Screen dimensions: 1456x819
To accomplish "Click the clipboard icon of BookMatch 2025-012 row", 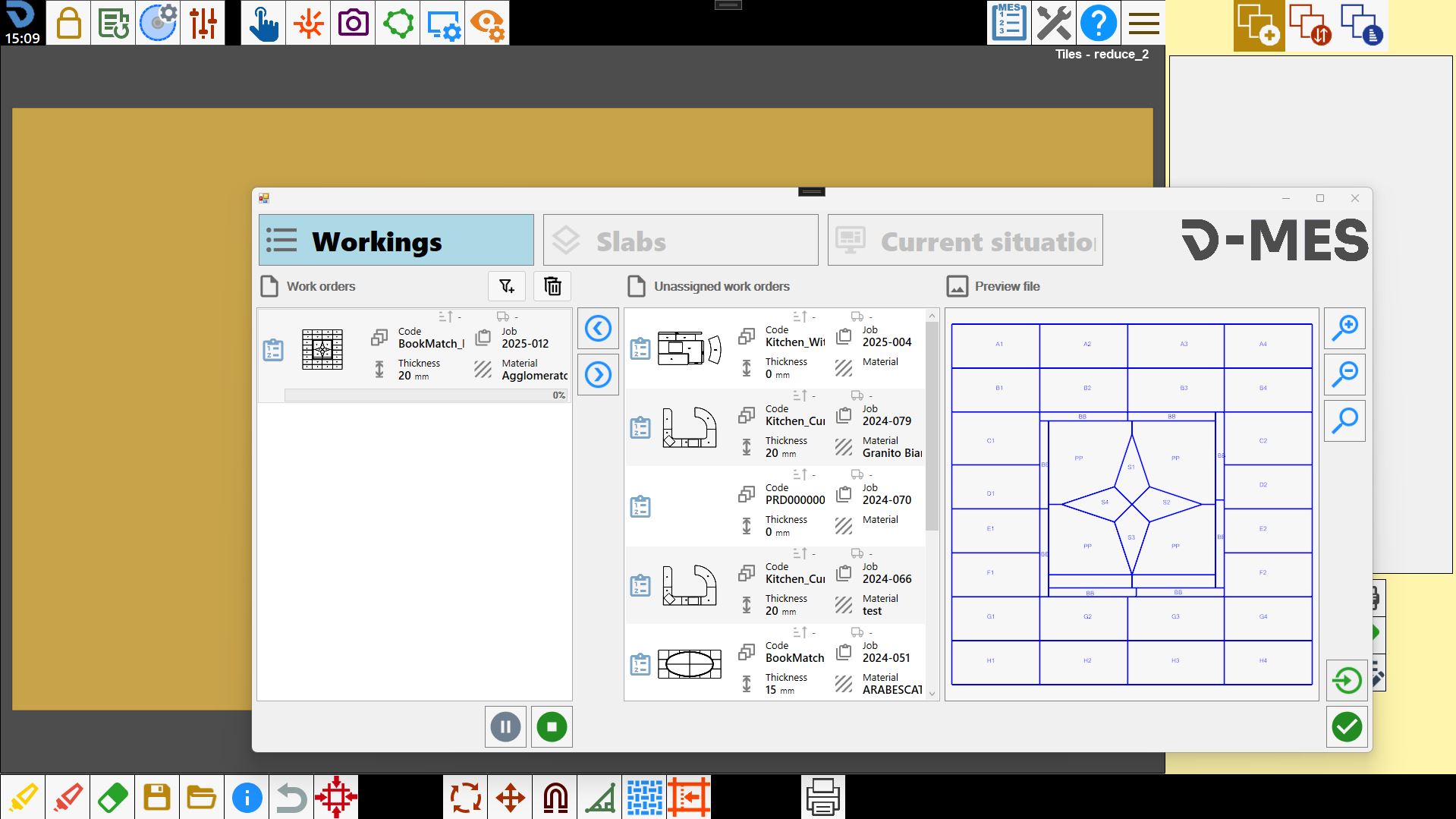I will click(x=273, y=350).
